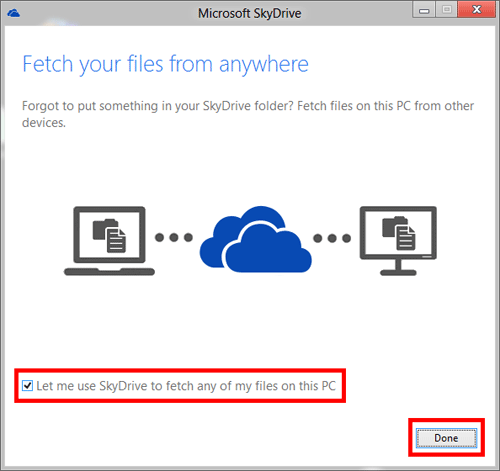Minimize the Microsoft SkyDrive window

pos(424,10)
